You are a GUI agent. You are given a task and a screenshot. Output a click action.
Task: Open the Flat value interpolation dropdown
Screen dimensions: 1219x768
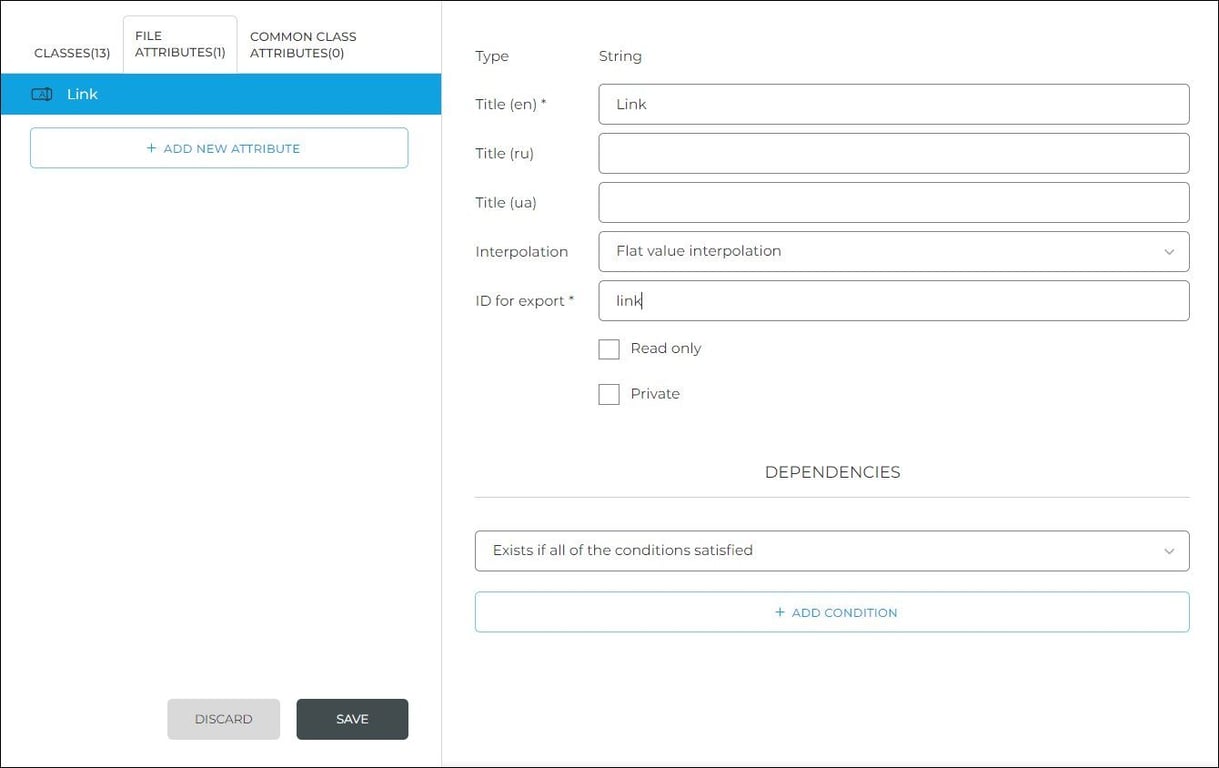point(893,251)
